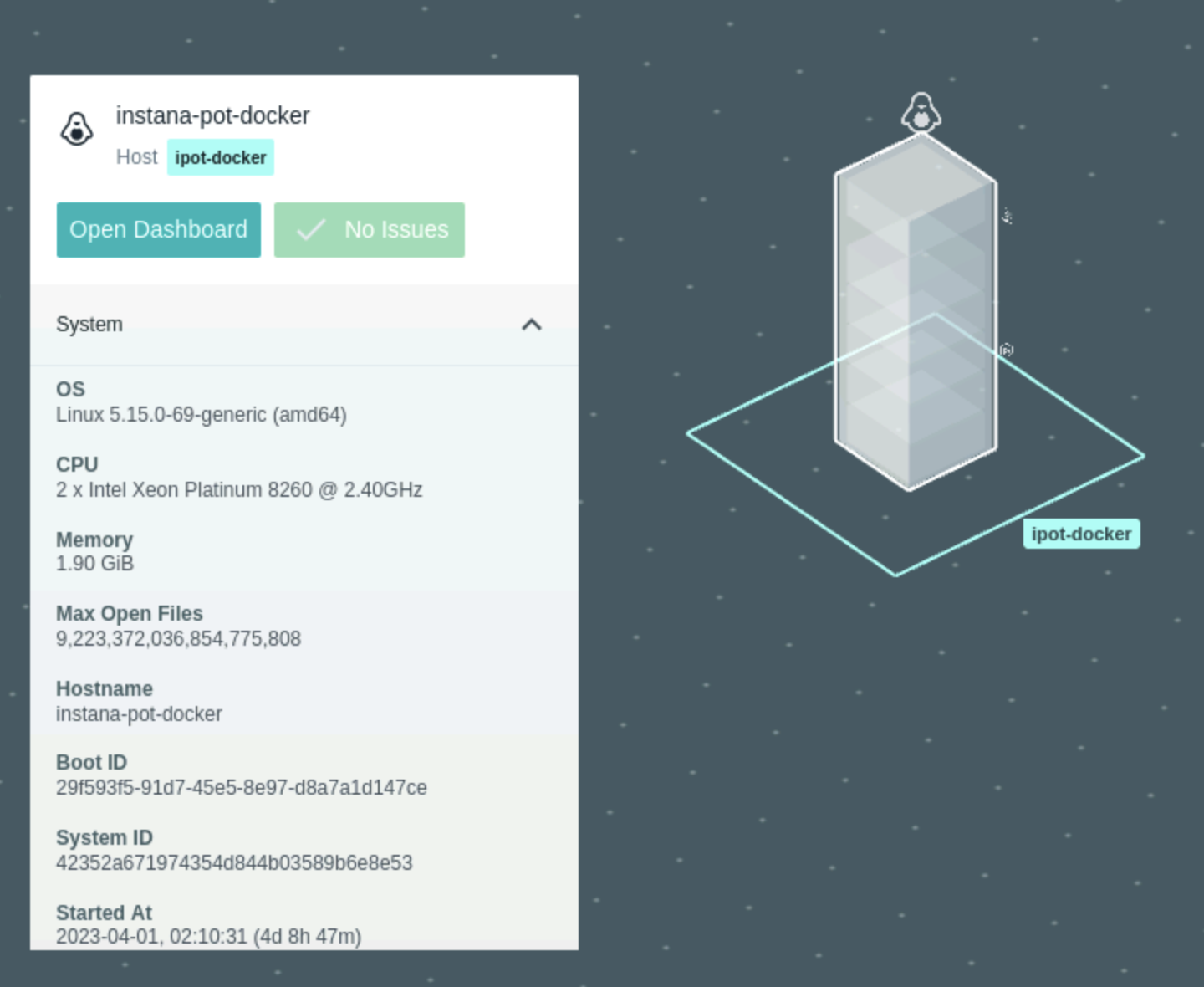Collapse the System section chevron
Screen dimensions: 1204x987
pos(532,325)
